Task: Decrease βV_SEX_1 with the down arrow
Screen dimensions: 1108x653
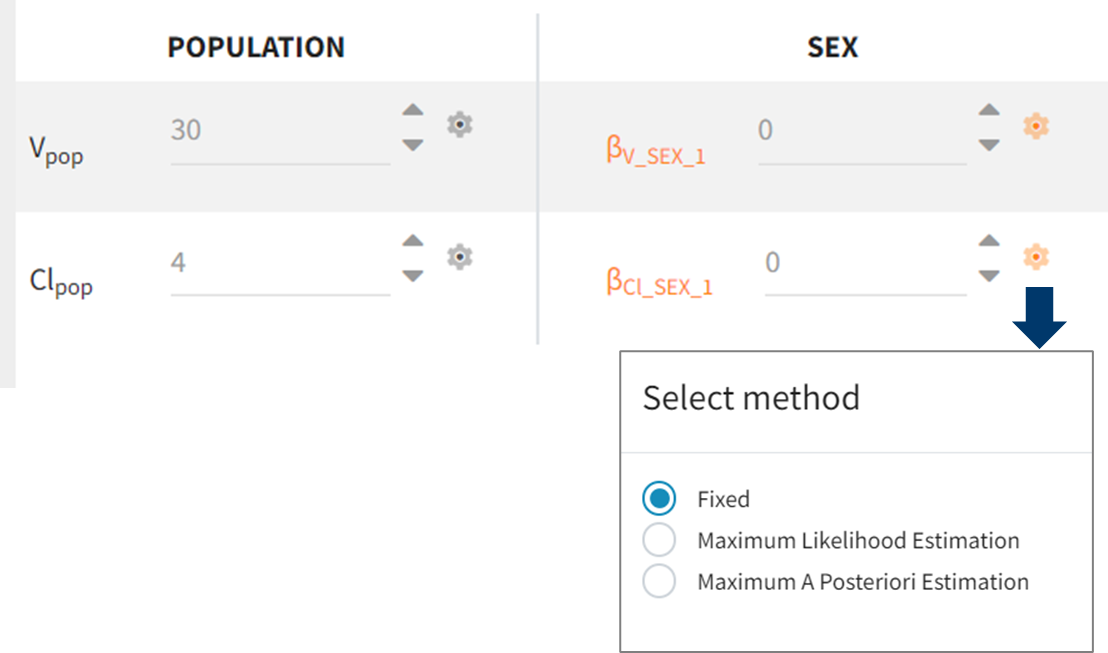Action: point(989,145)
